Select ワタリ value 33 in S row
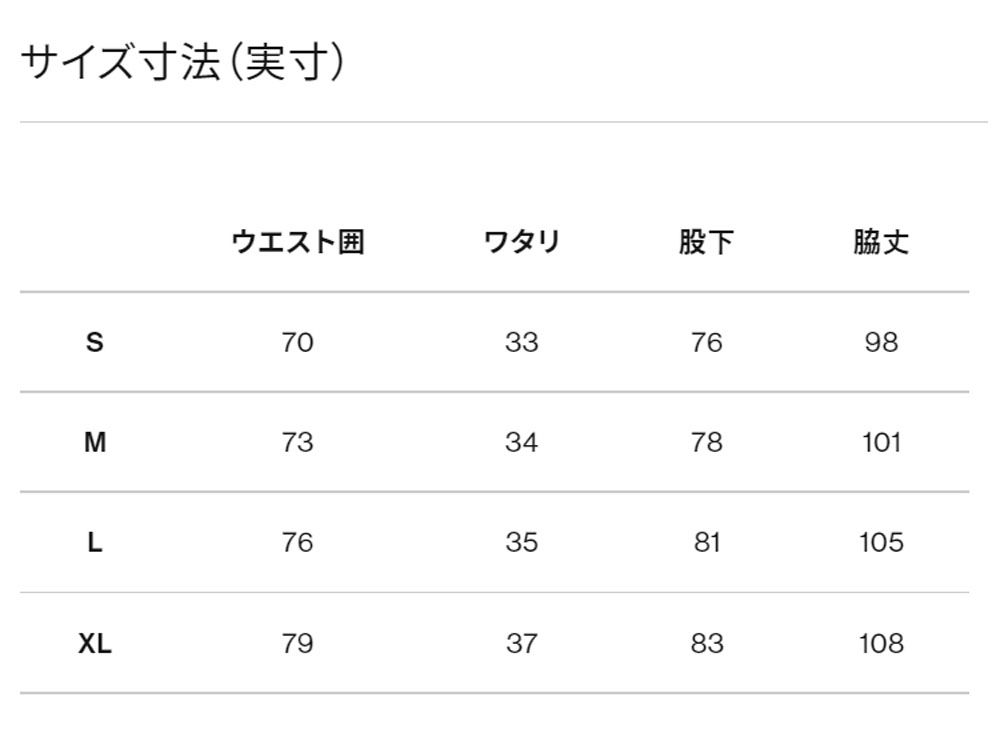1000x733 pixels. 521,343
